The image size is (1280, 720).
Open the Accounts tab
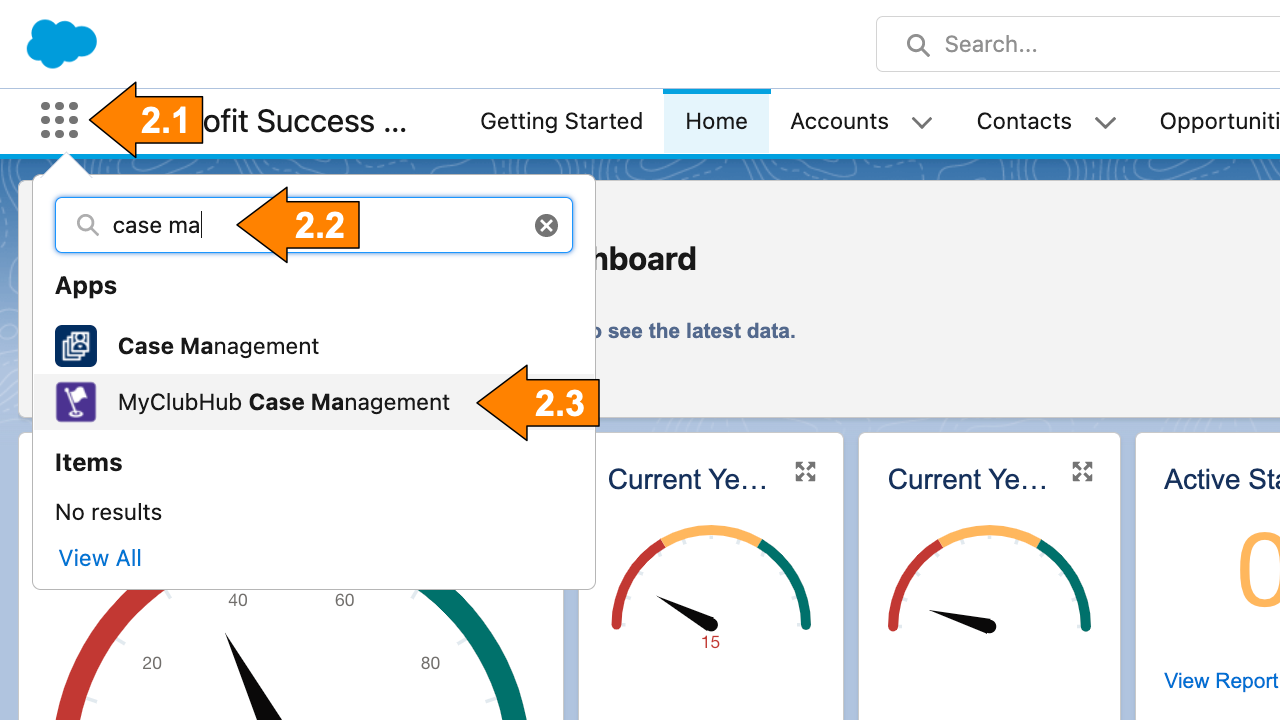[839, 121]
